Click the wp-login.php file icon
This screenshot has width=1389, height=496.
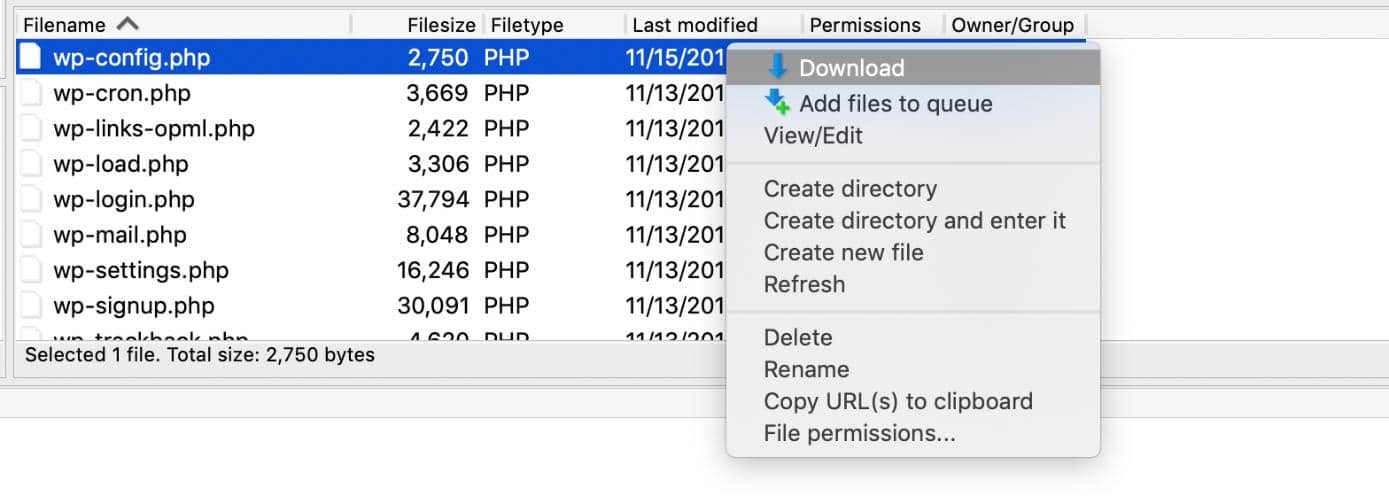pos(32,200)
